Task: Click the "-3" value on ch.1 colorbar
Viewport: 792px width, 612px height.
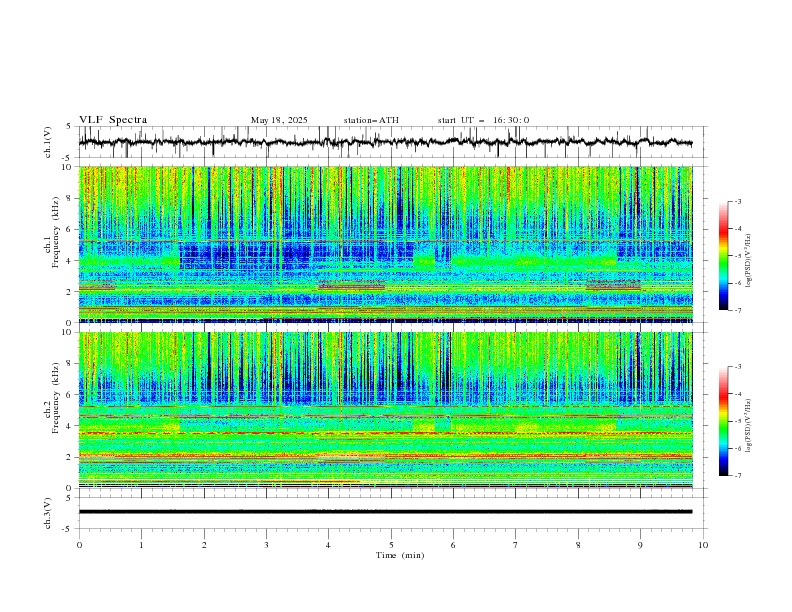Action: pos(737,201)
